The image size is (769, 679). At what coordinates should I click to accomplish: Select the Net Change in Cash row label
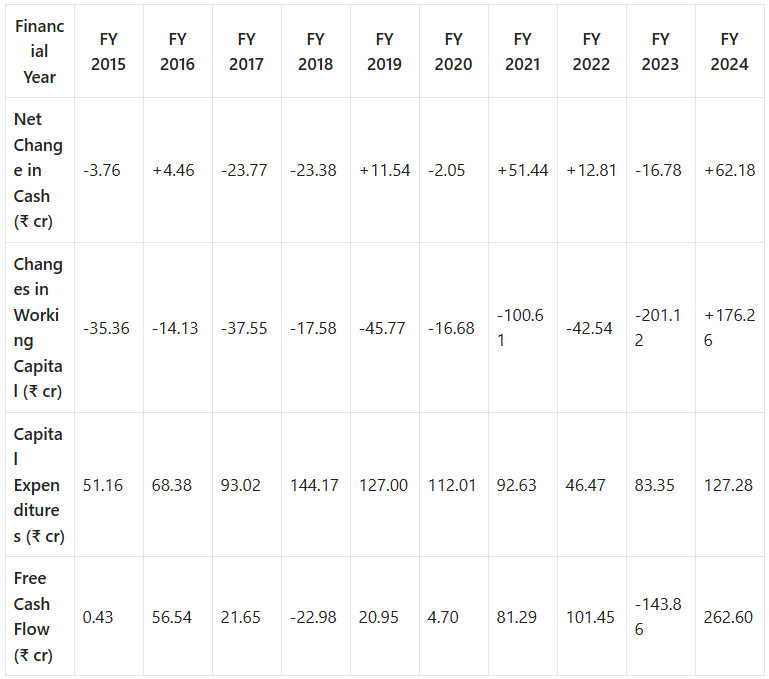tap(38, 170)
